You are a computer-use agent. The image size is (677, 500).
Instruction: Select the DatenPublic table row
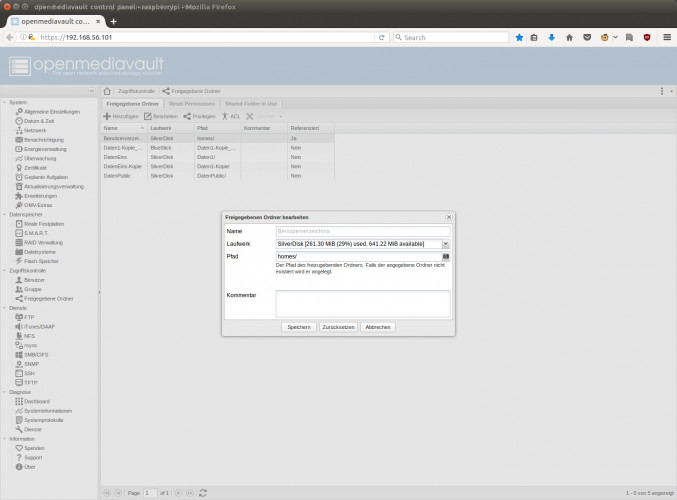tap(218, 176)
